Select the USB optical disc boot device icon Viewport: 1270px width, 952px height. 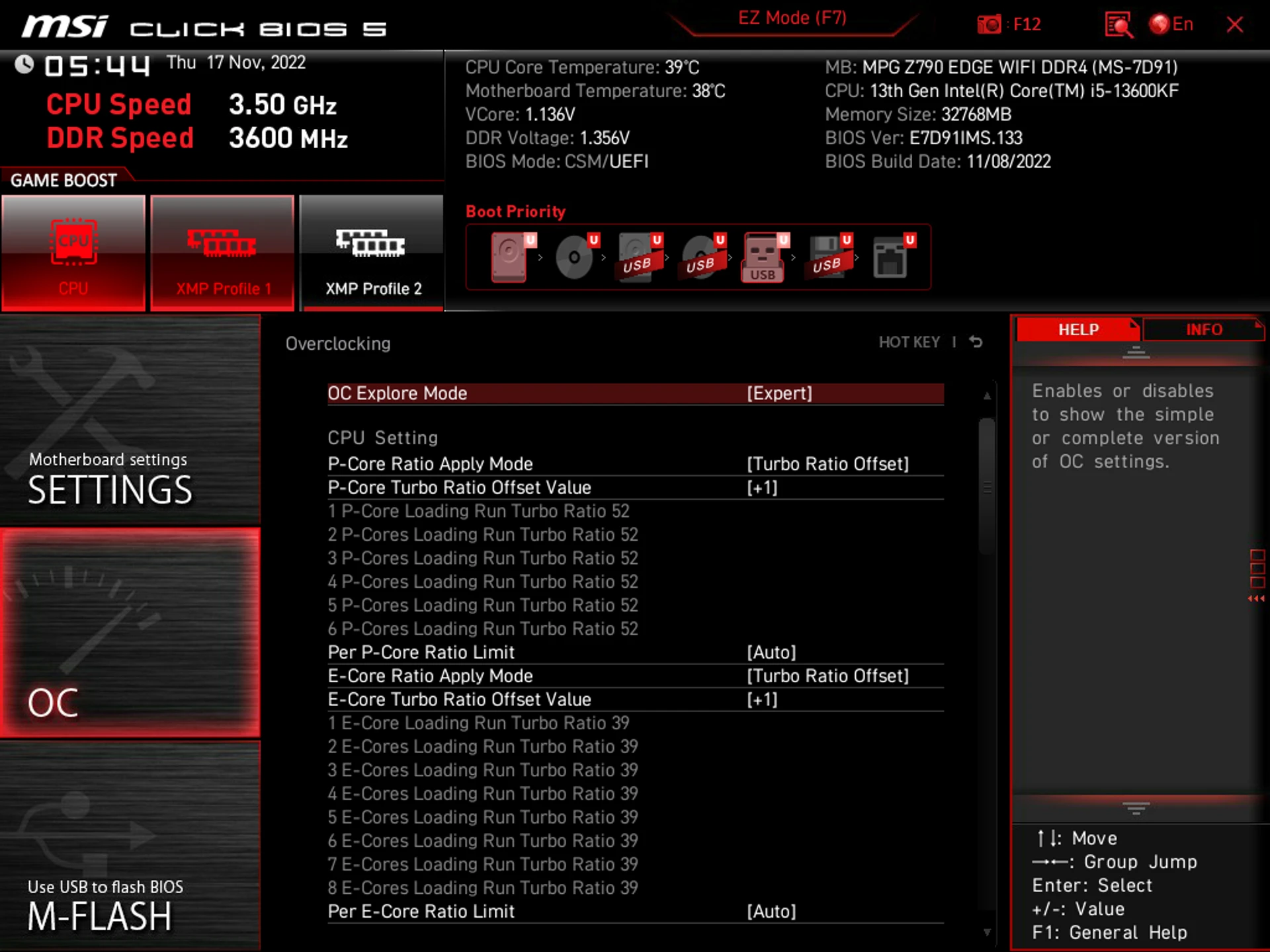pyautogui.click(x=702, y=258)
